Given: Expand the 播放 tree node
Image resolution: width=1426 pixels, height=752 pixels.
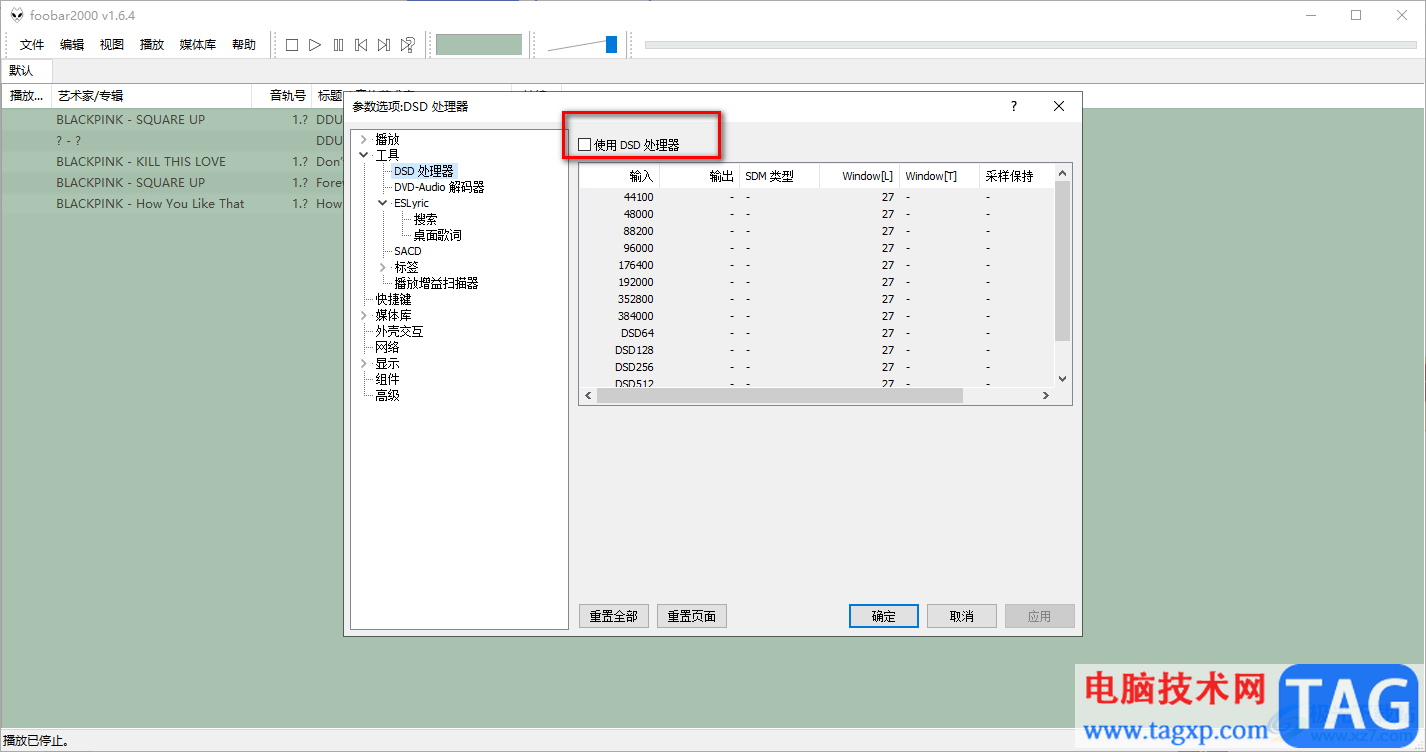Looking at the screenshot, I should (364, 139).
